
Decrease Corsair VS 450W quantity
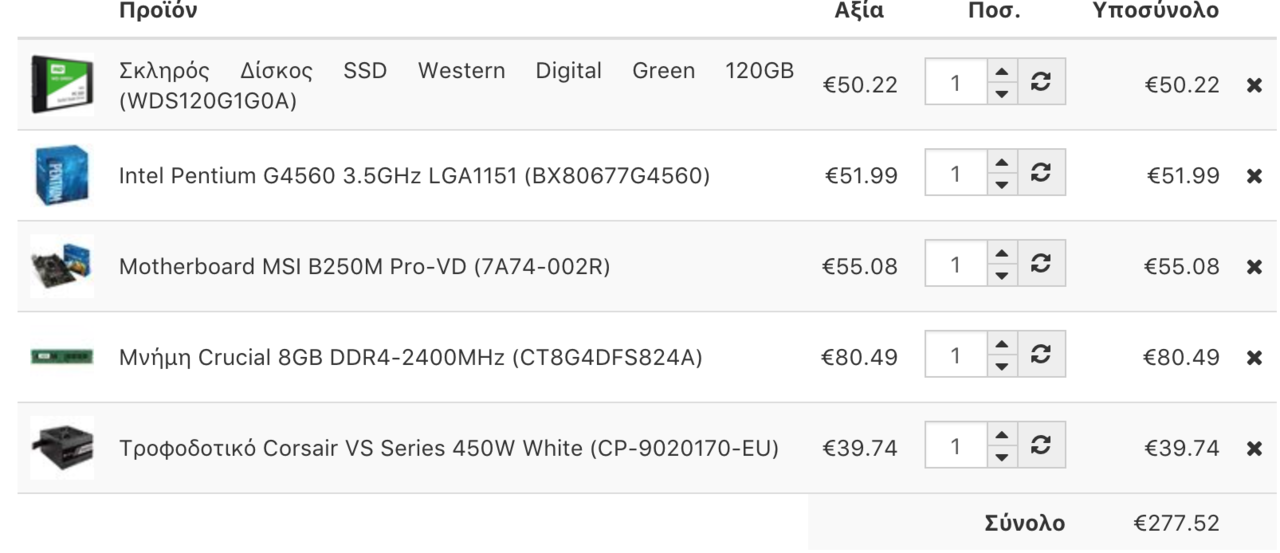tap(1002, 457)
